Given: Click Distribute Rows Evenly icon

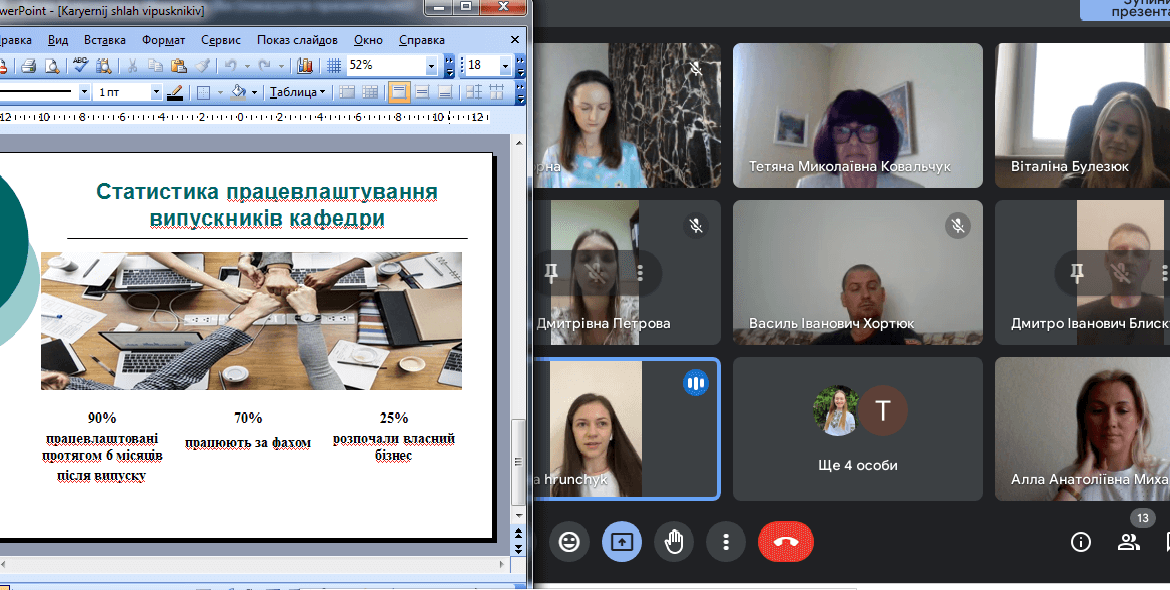Looking at the screenshot, I should 474,92.
